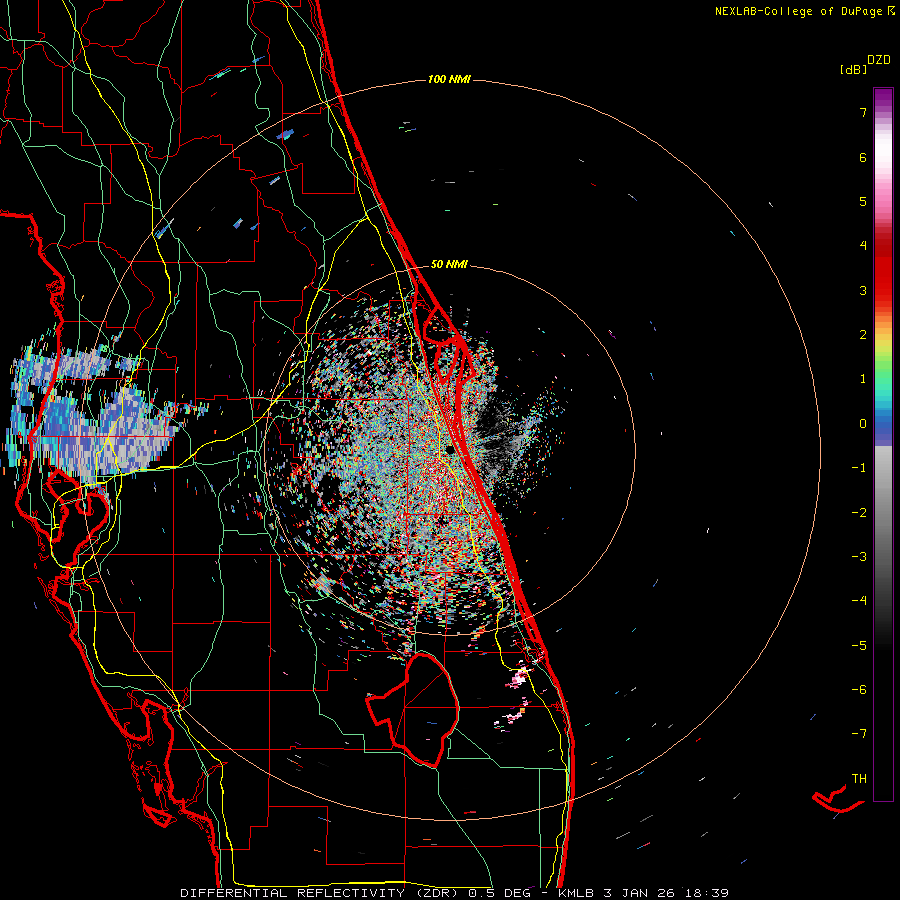Click the positive 3 scale value
900x900 pixels.
coord(863,290)
